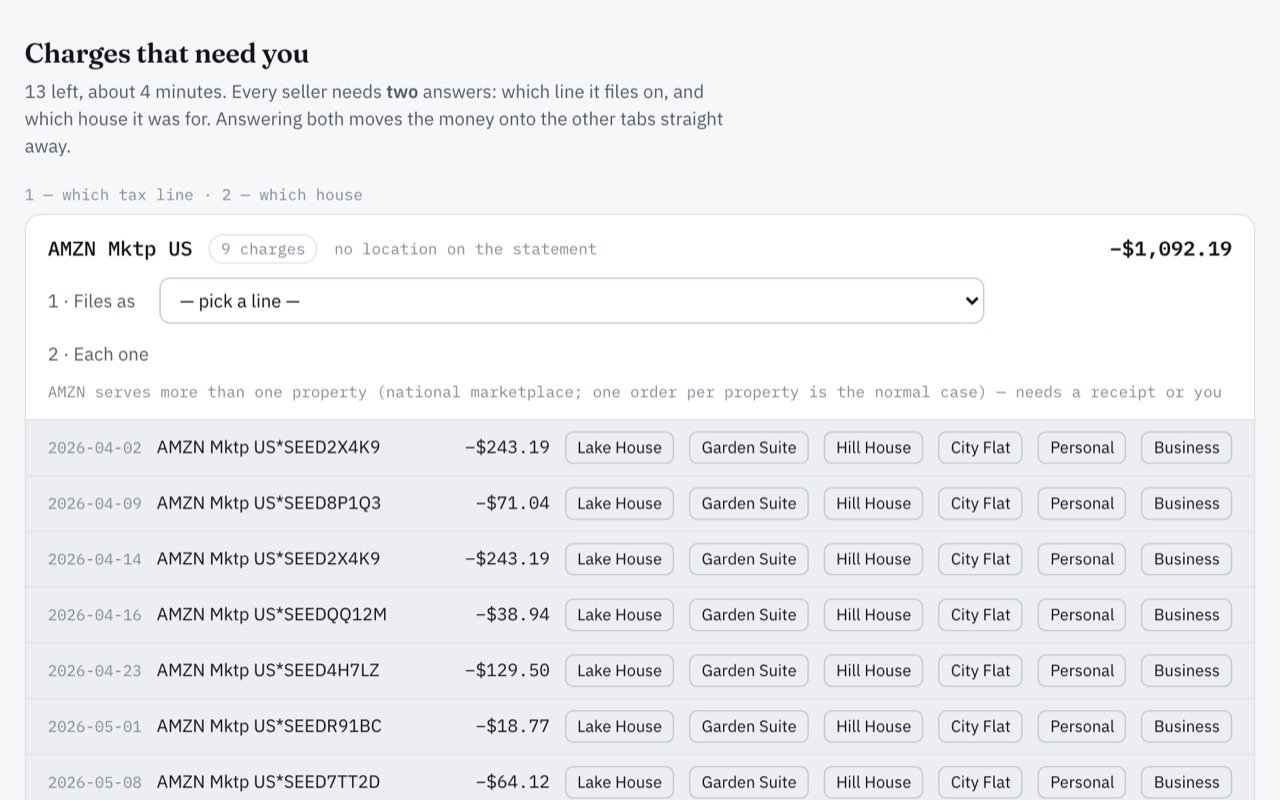Select Hill House for the -$64.12 charge
1280x800 pixels.
tap(873, 782)
